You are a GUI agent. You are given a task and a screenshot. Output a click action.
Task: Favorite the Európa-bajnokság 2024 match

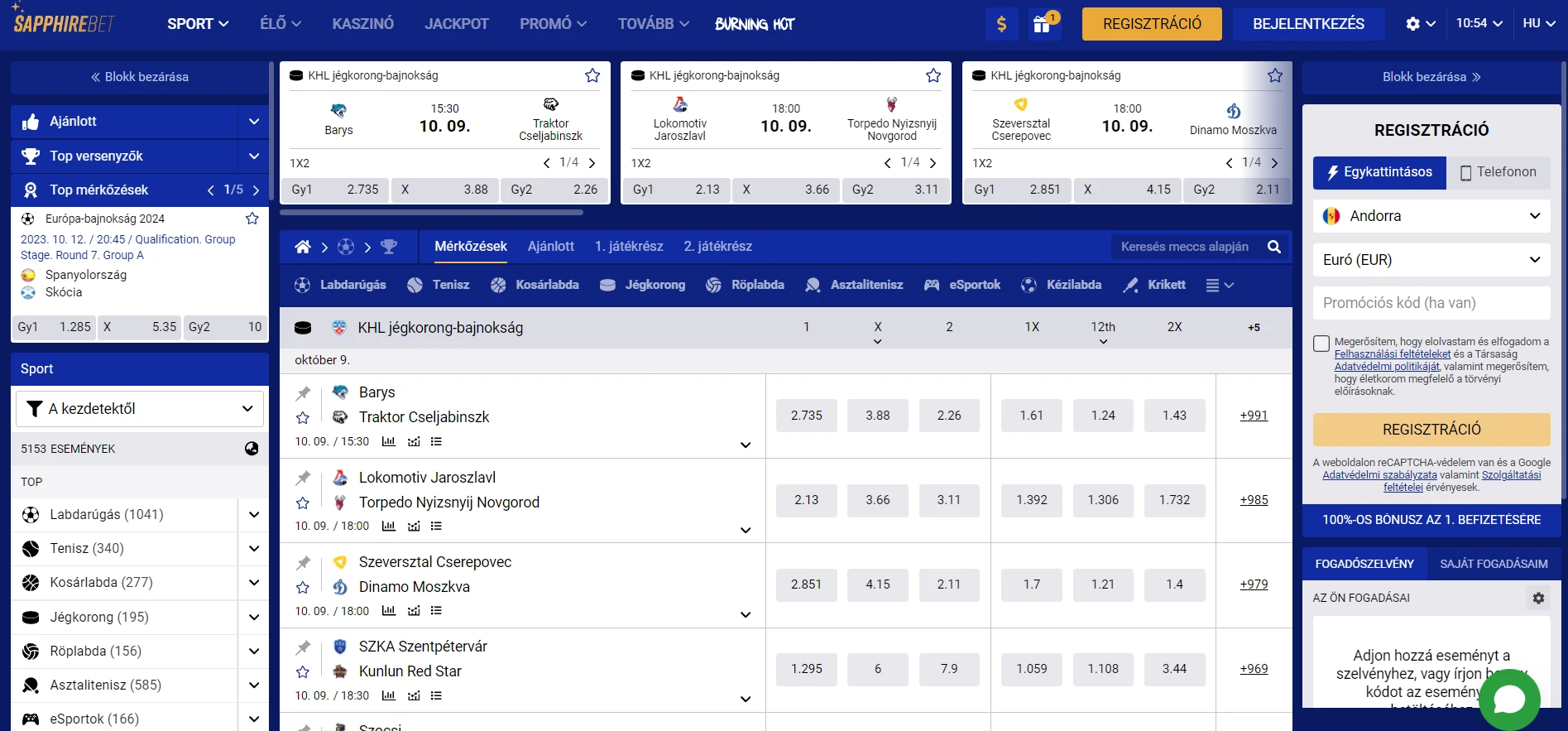point(252,219)
